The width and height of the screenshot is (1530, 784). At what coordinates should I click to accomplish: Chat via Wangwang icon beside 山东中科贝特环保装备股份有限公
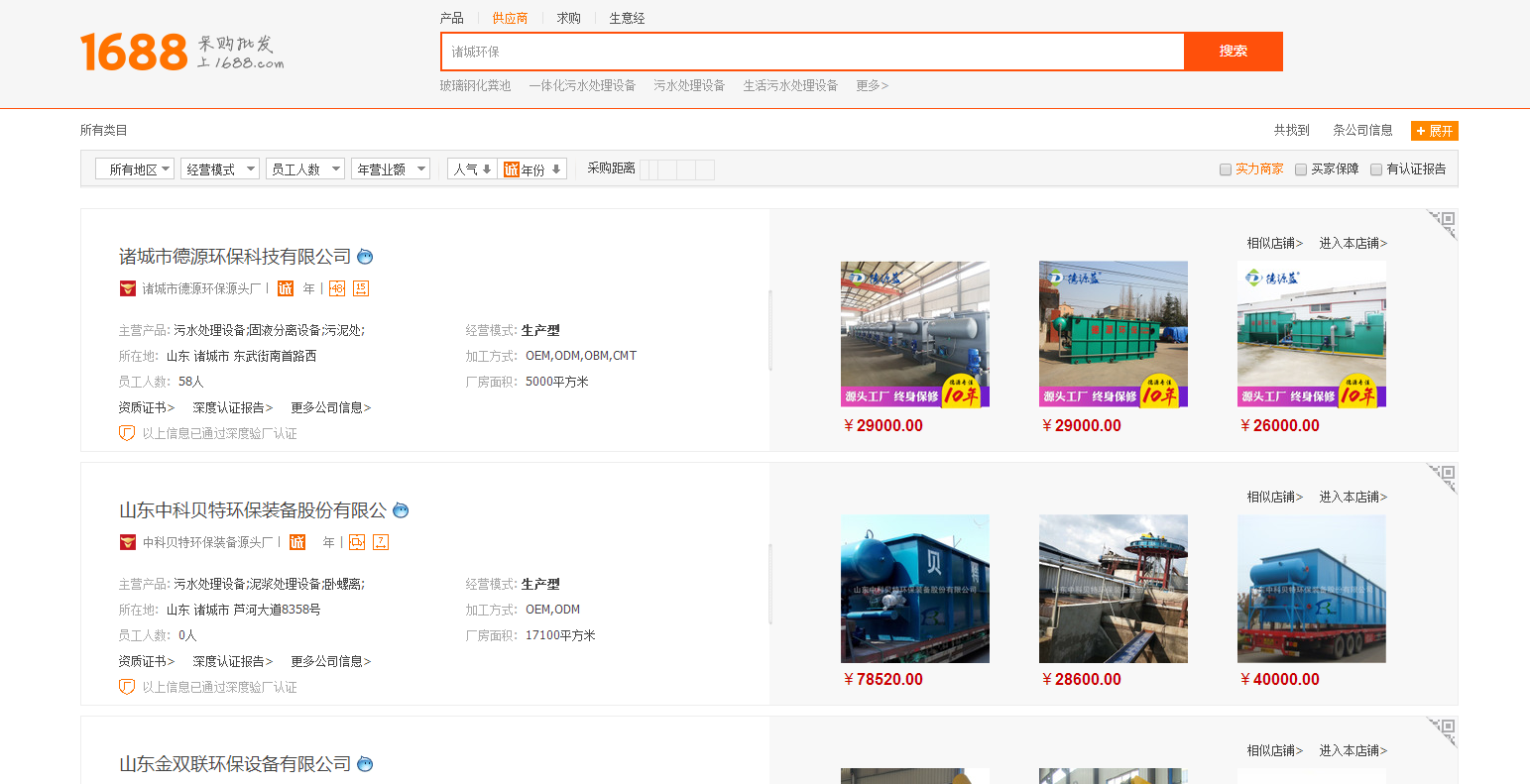click(x=401, y=510)
